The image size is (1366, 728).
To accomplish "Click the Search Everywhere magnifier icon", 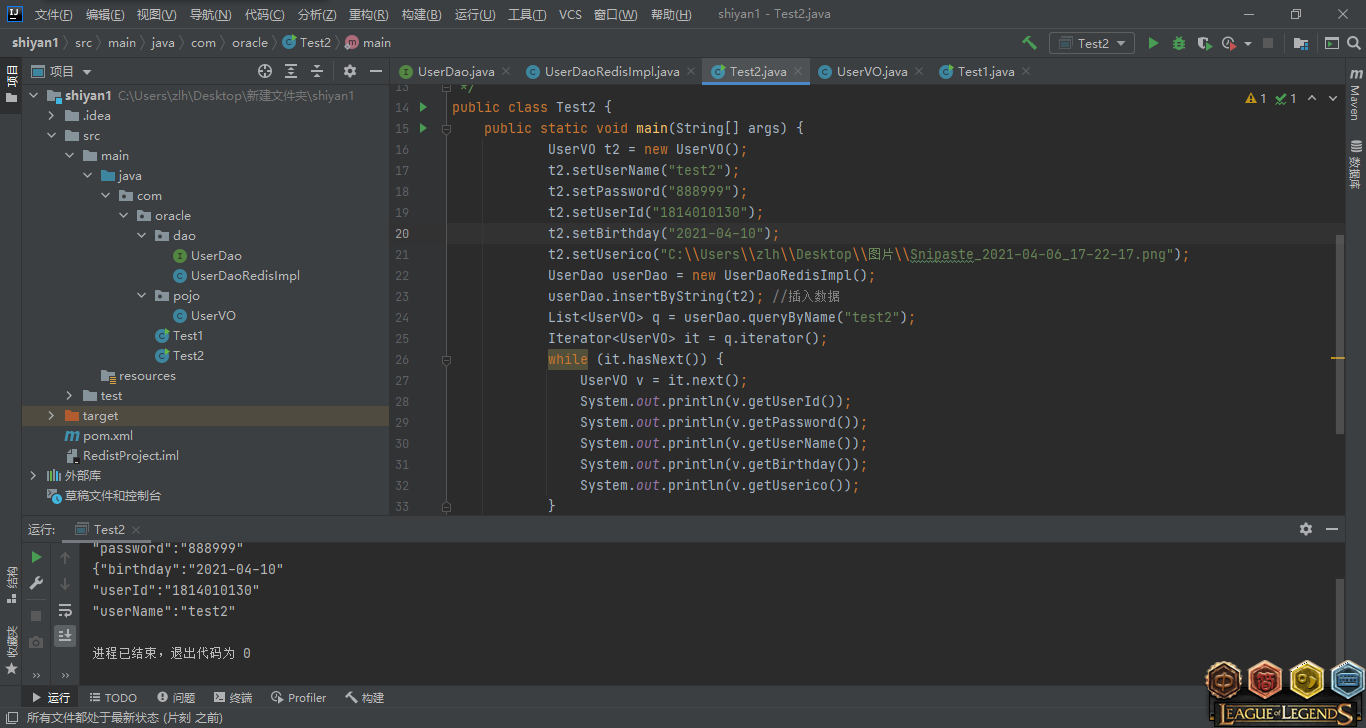I will click(1355, 43).
